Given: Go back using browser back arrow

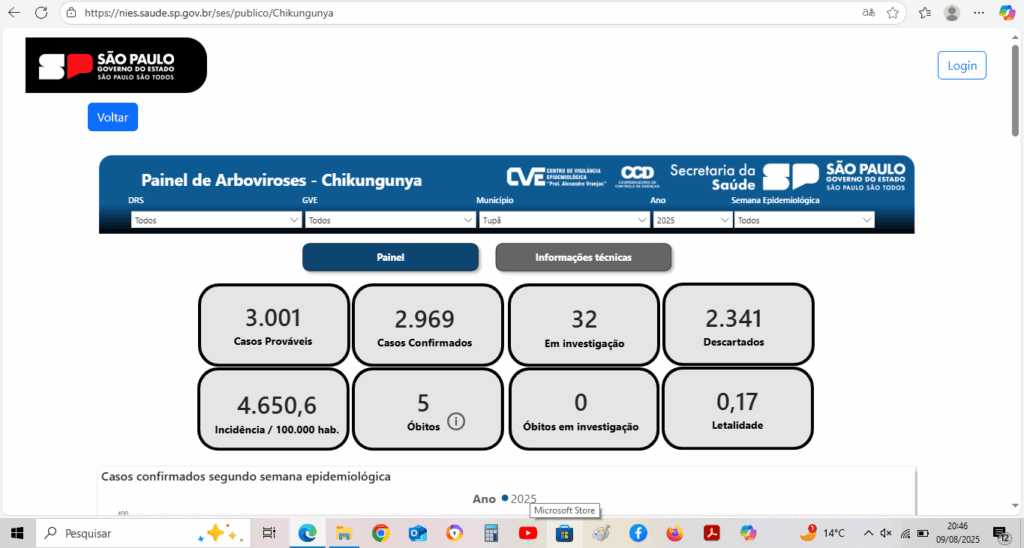Looking at the screenshot, I should 14,12.
